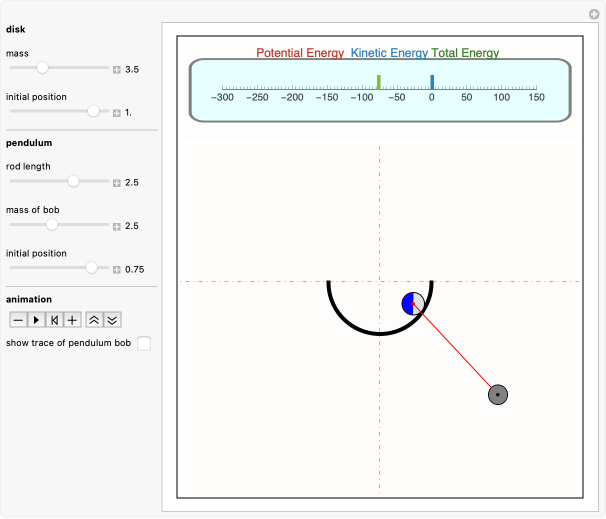Screen dimensions: 606x519
Task: Click the minus step-backward animation button
Action: coord(17,320)
